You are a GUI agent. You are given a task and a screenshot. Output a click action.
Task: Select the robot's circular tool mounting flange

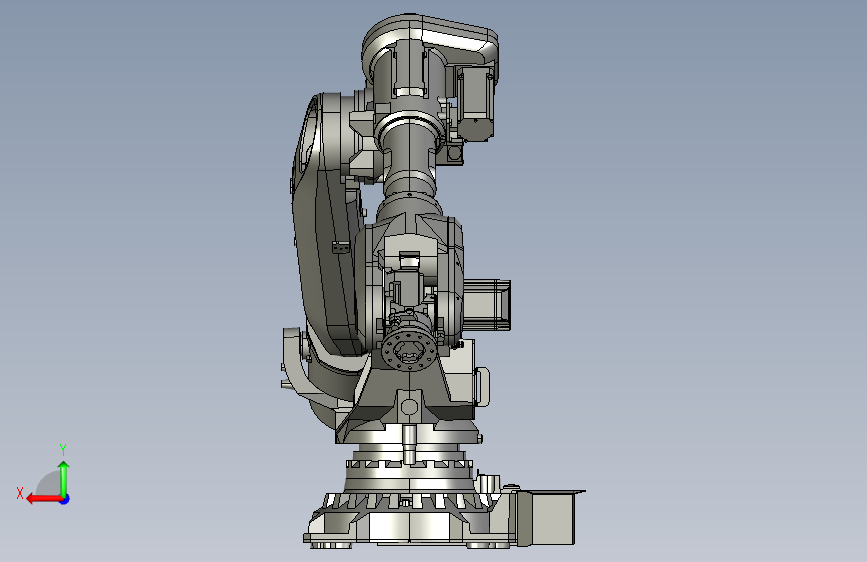409,350
